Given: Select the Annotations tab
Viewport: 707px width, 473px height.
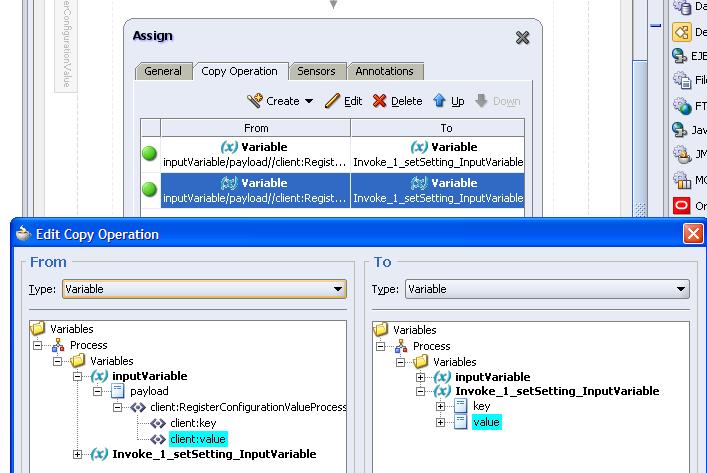Looking at the screenshot, I should pyautogui.click(x=384, y=71).
